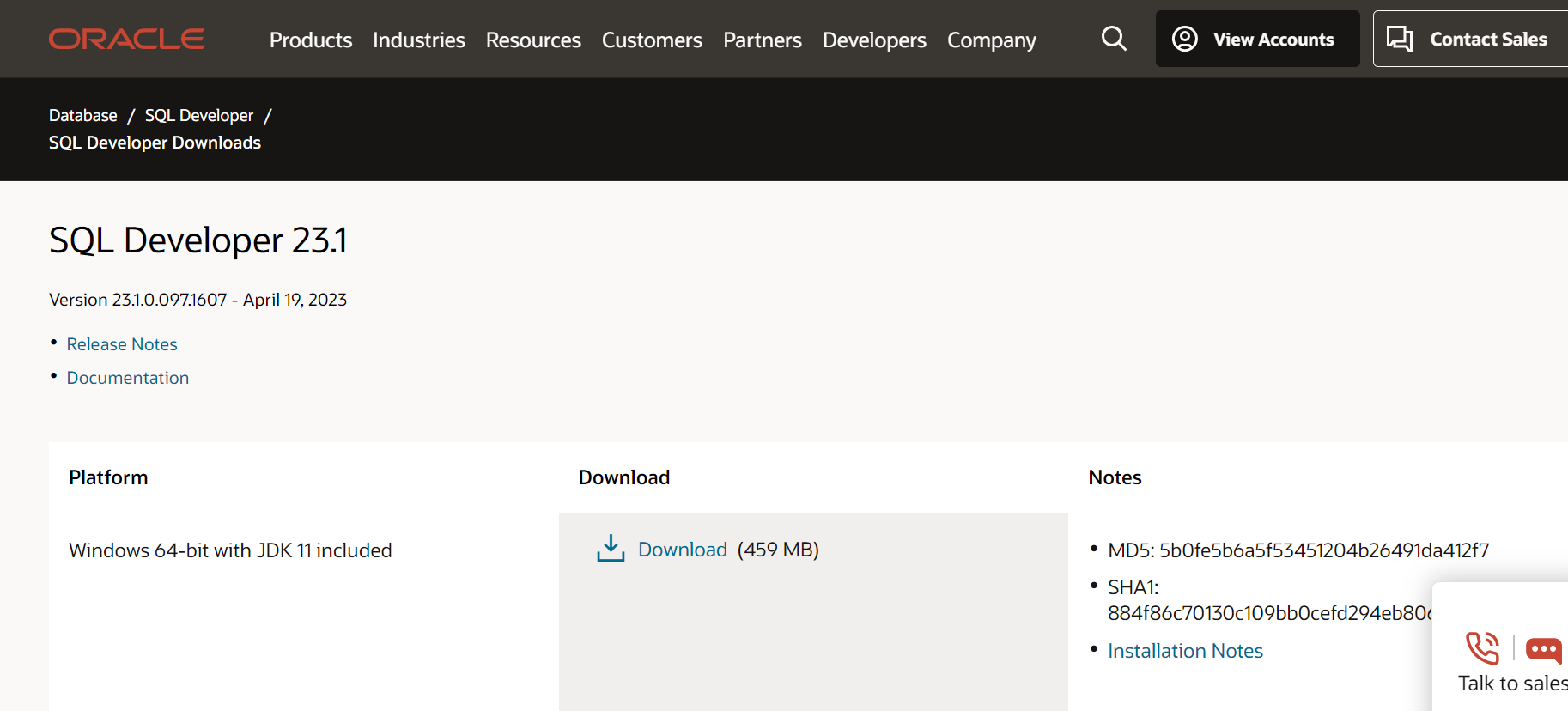The height and width of the screenshot is (711, 1568).
Task: Go to SQL Developer breadcrumb
Action: (199, 115)
